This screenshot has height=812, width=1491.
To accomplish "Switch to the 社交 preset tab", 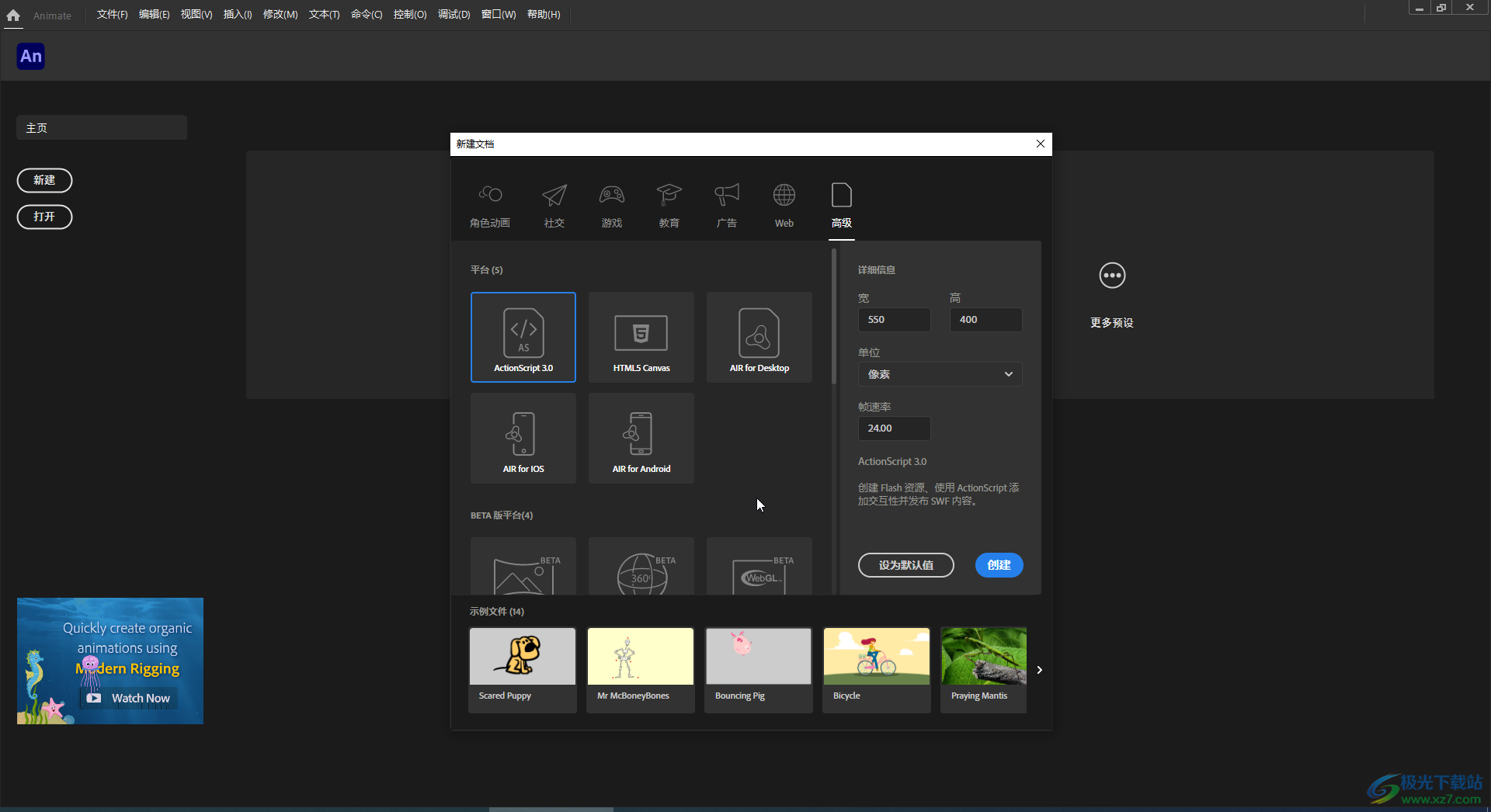I will tap(554, 206).
